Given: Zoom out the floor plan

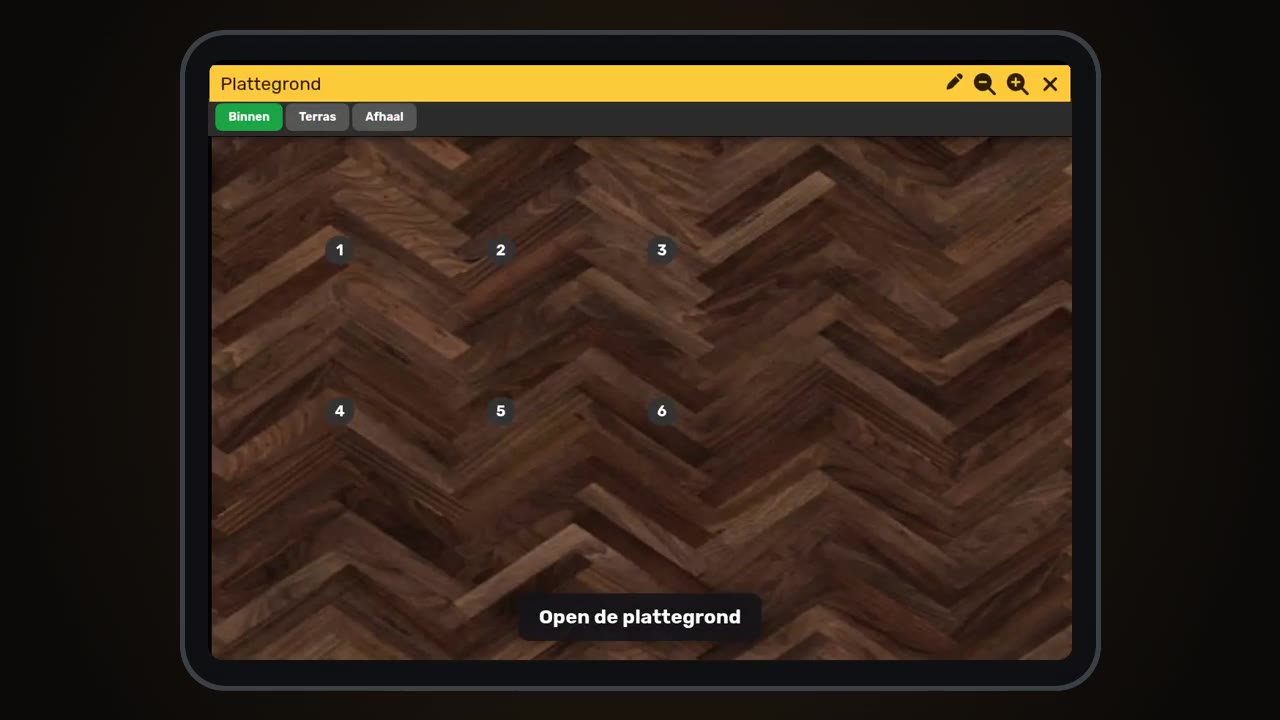Looking at the screenshot, I should point(985,84).
